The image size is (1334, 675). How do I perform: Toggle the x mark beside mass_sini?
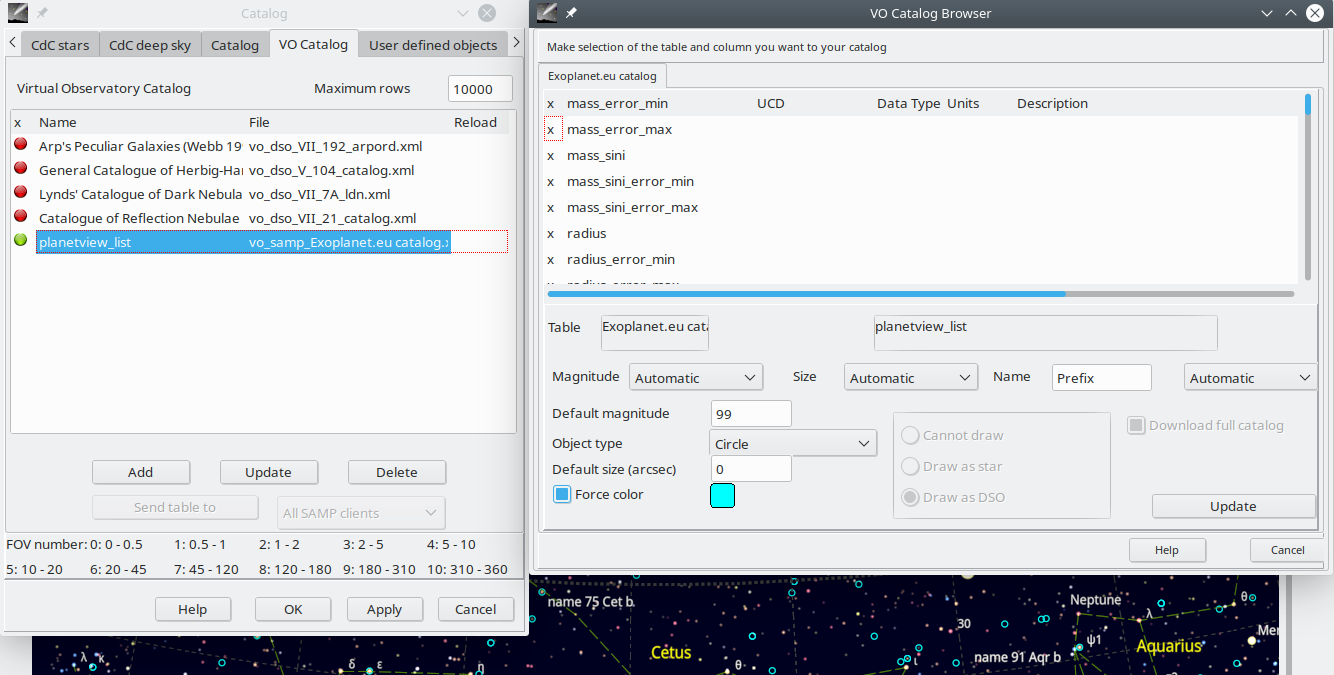point(551,155)
